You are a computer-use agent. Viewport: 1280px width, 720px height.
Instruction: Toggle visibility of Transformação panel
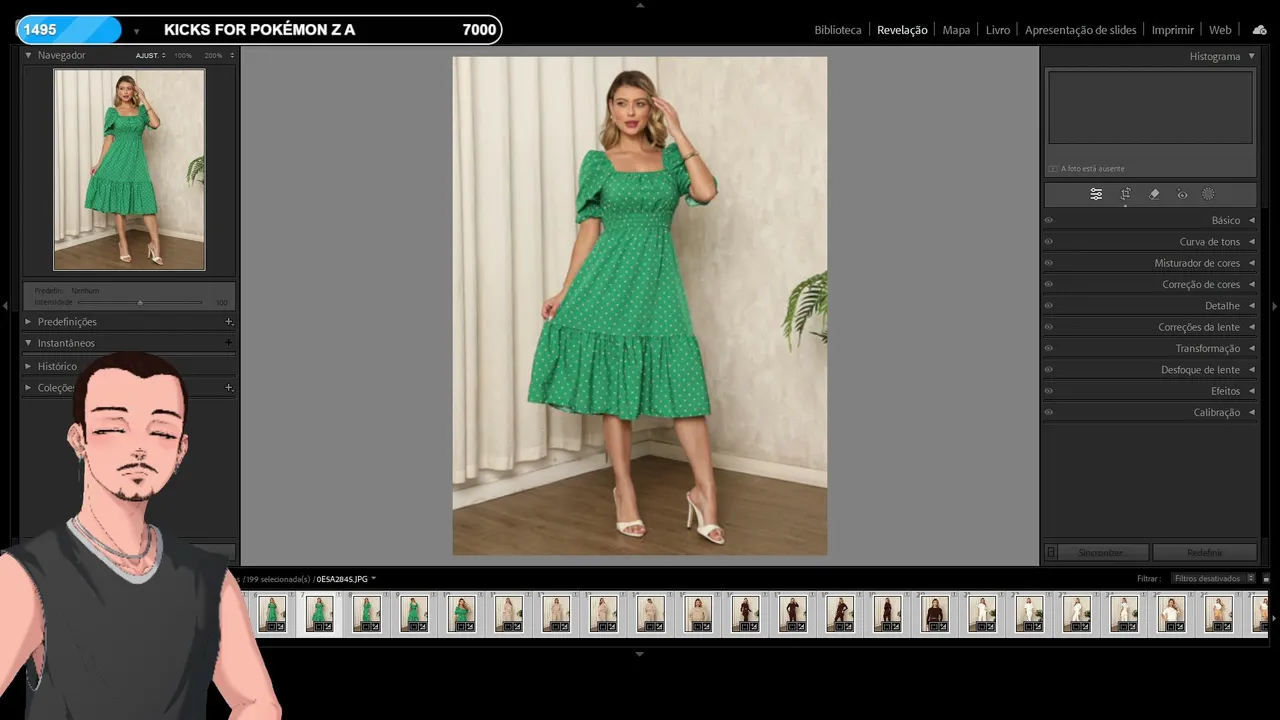[x=1049, y=348]
